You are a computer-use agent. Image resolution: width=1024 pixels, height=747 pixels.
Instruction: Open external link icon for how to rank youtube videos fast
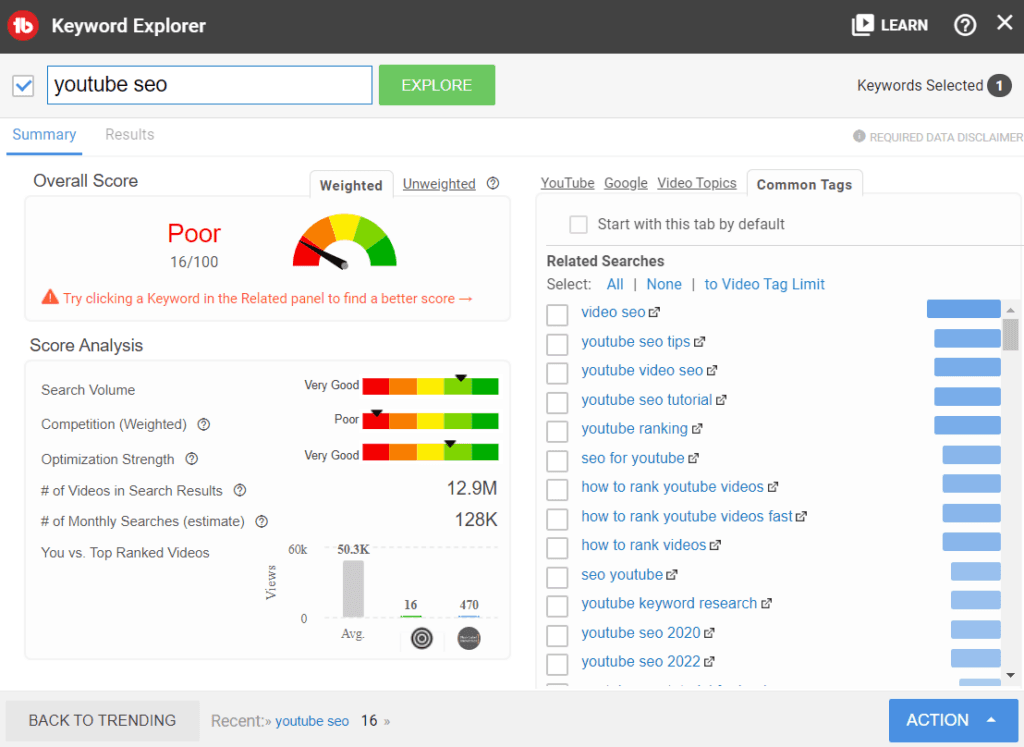tap(801, 517)
